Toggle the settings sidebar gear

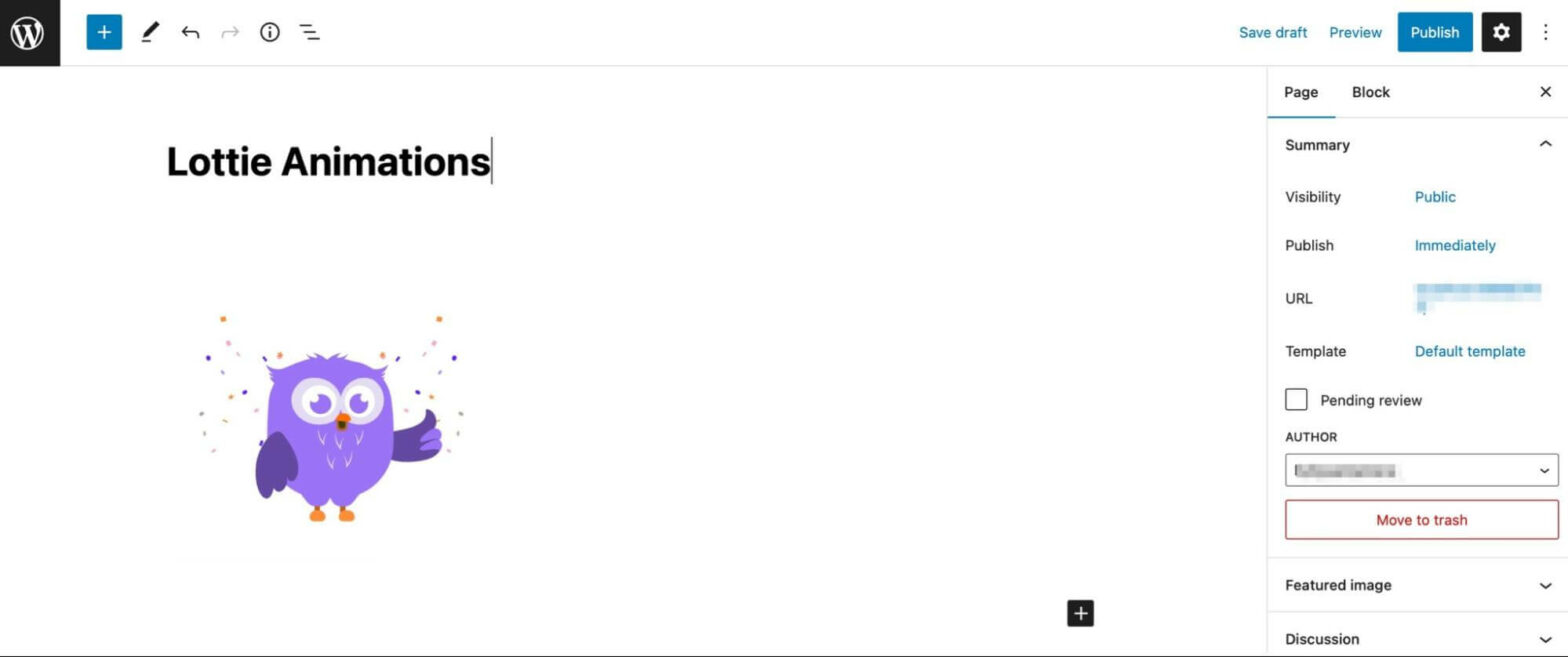point(1500,31)
